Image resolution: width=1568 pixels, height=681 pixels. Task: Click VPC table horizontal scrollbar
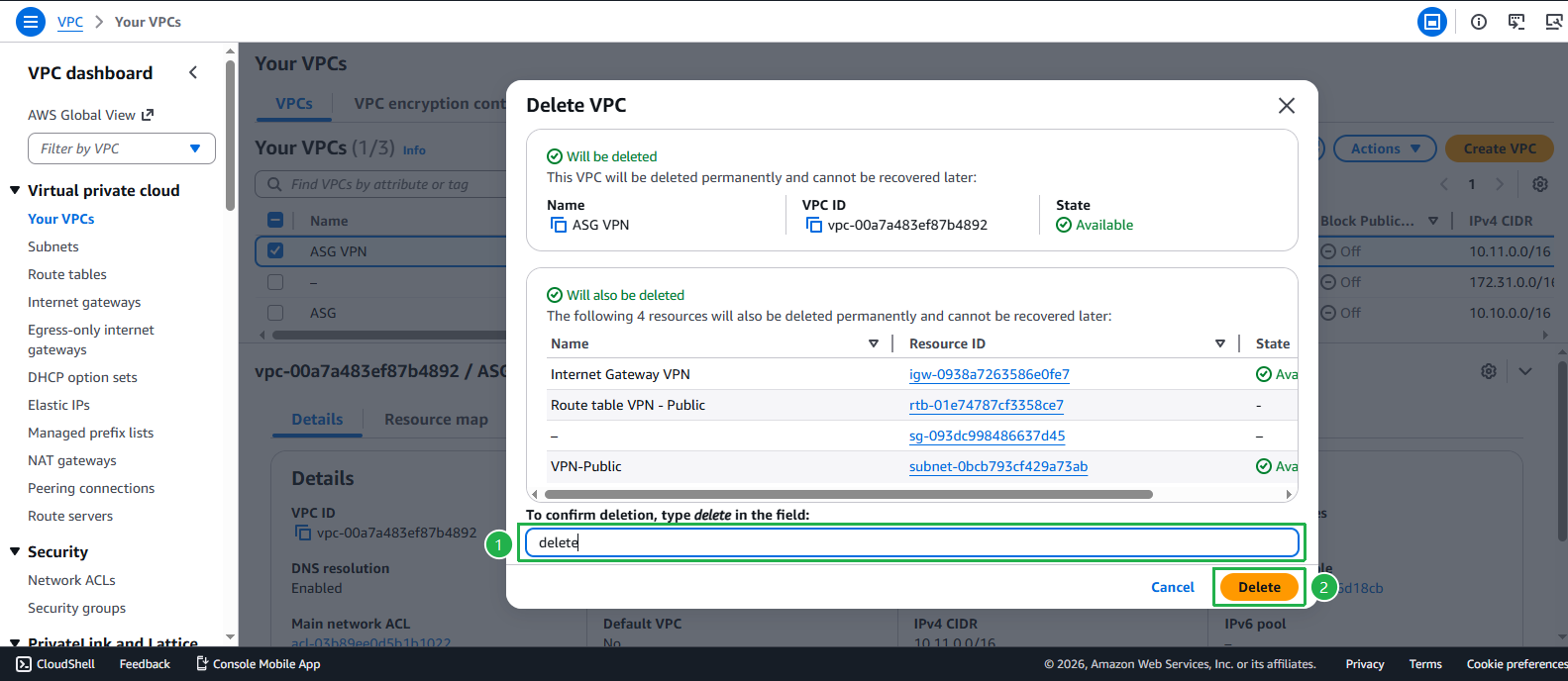click(x=389, y=335)
